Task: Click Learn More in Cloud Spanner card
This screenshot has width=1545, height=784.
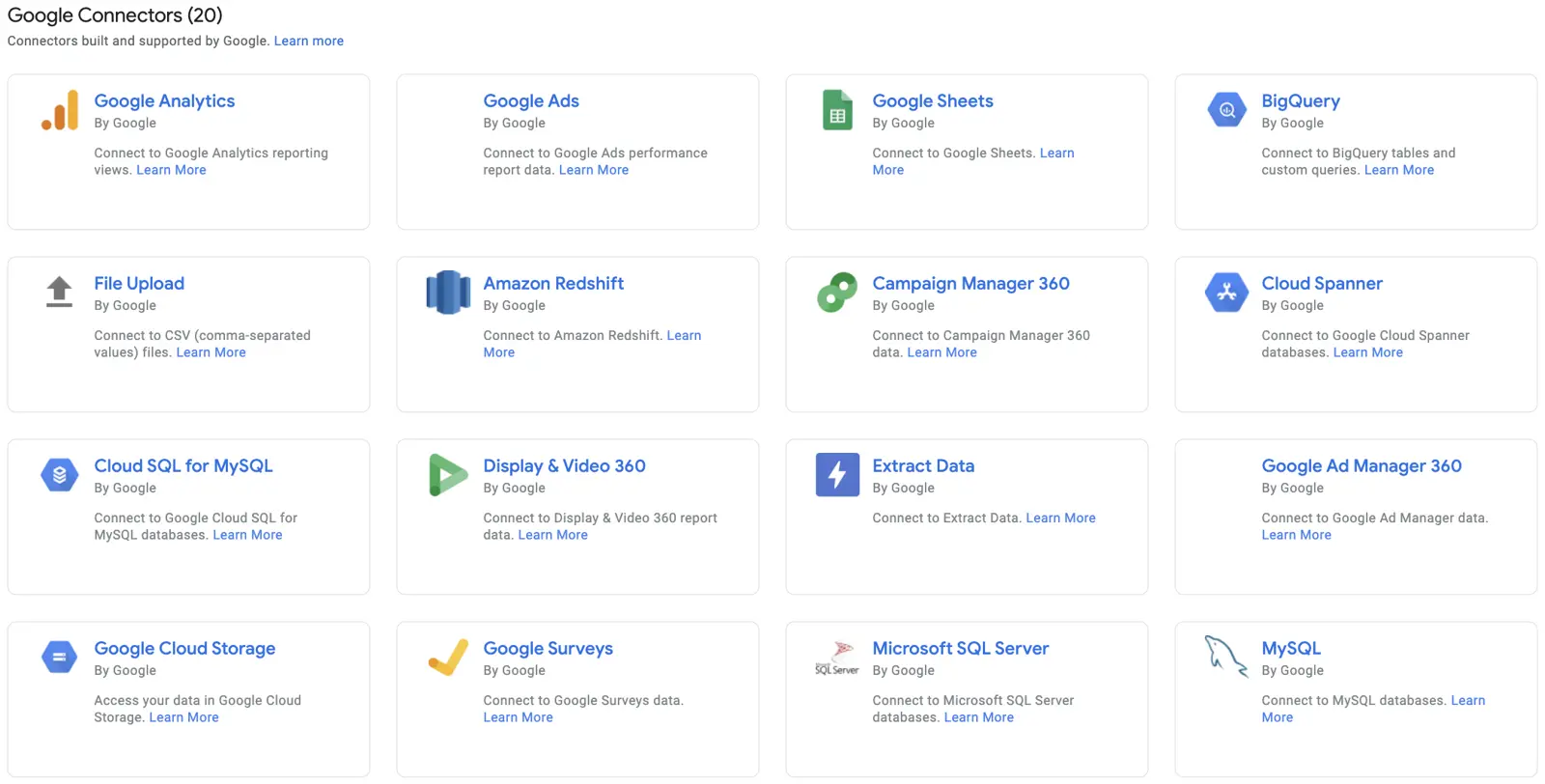Action: tap(1368, 352)
